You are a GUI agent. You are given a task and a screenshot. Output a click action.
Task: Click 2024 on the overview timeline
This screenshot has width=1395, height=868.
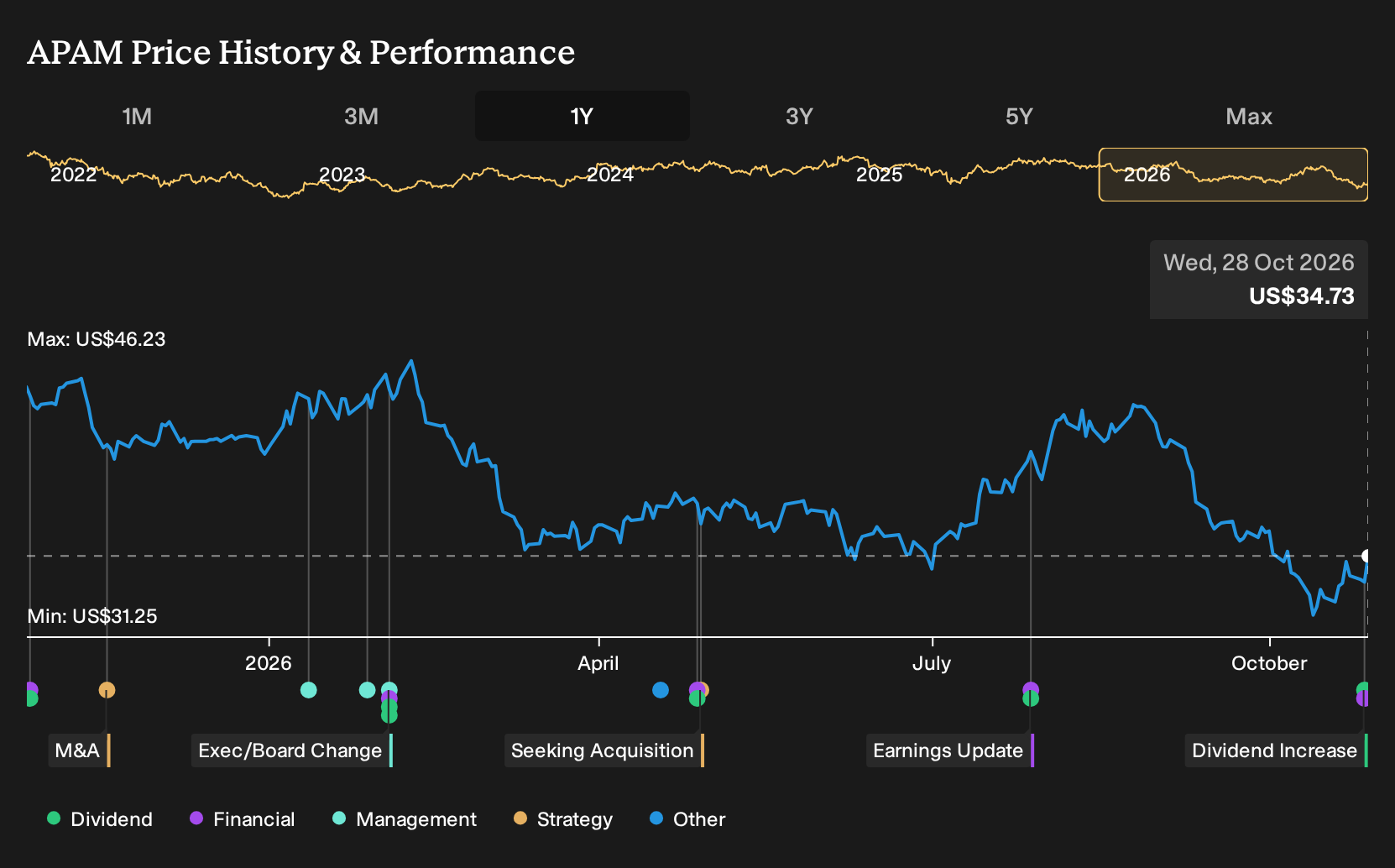coord(610,175)
